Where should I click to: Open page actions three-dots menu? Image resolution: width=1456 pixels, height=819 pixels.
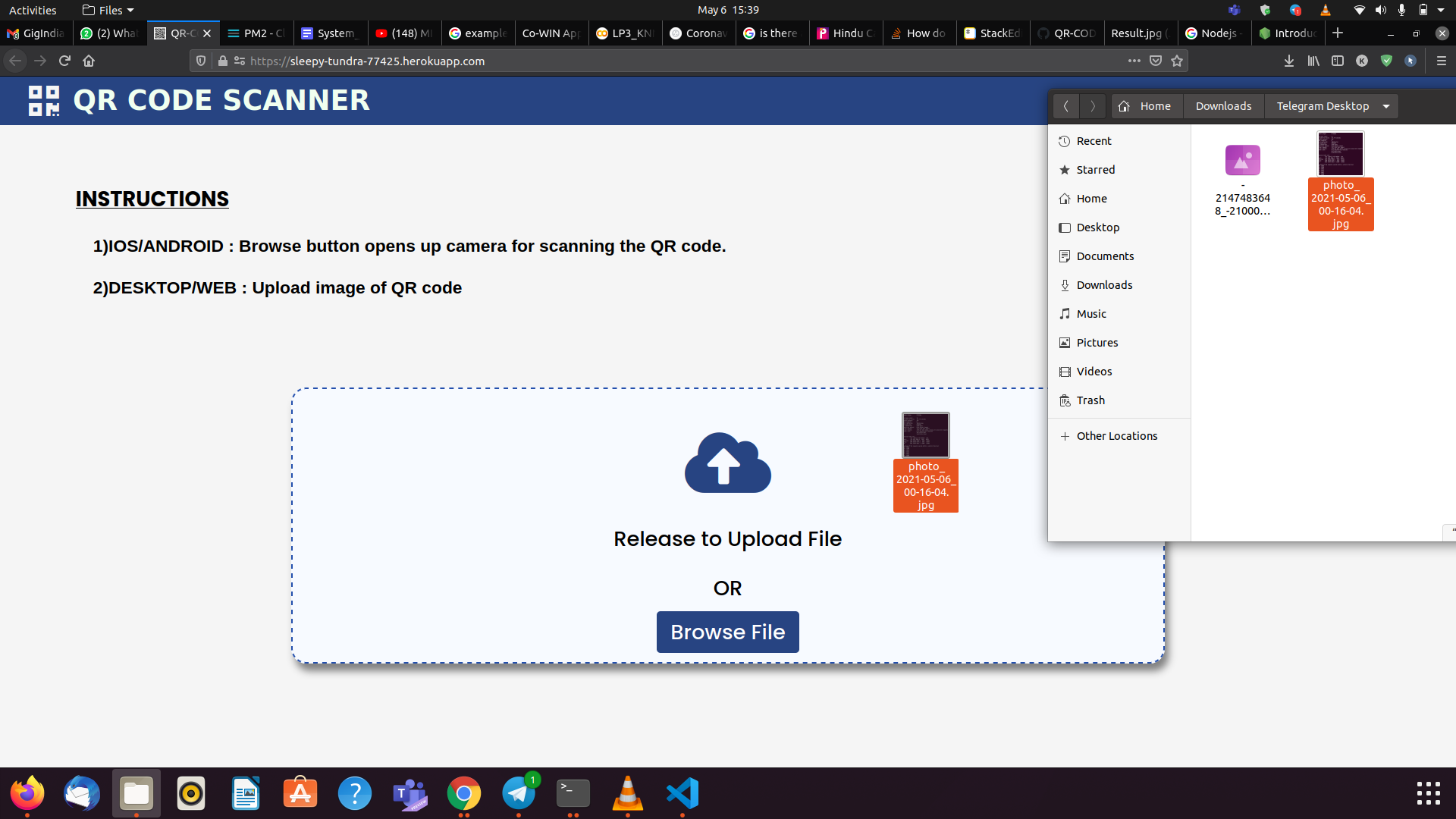pos(1134,61)
